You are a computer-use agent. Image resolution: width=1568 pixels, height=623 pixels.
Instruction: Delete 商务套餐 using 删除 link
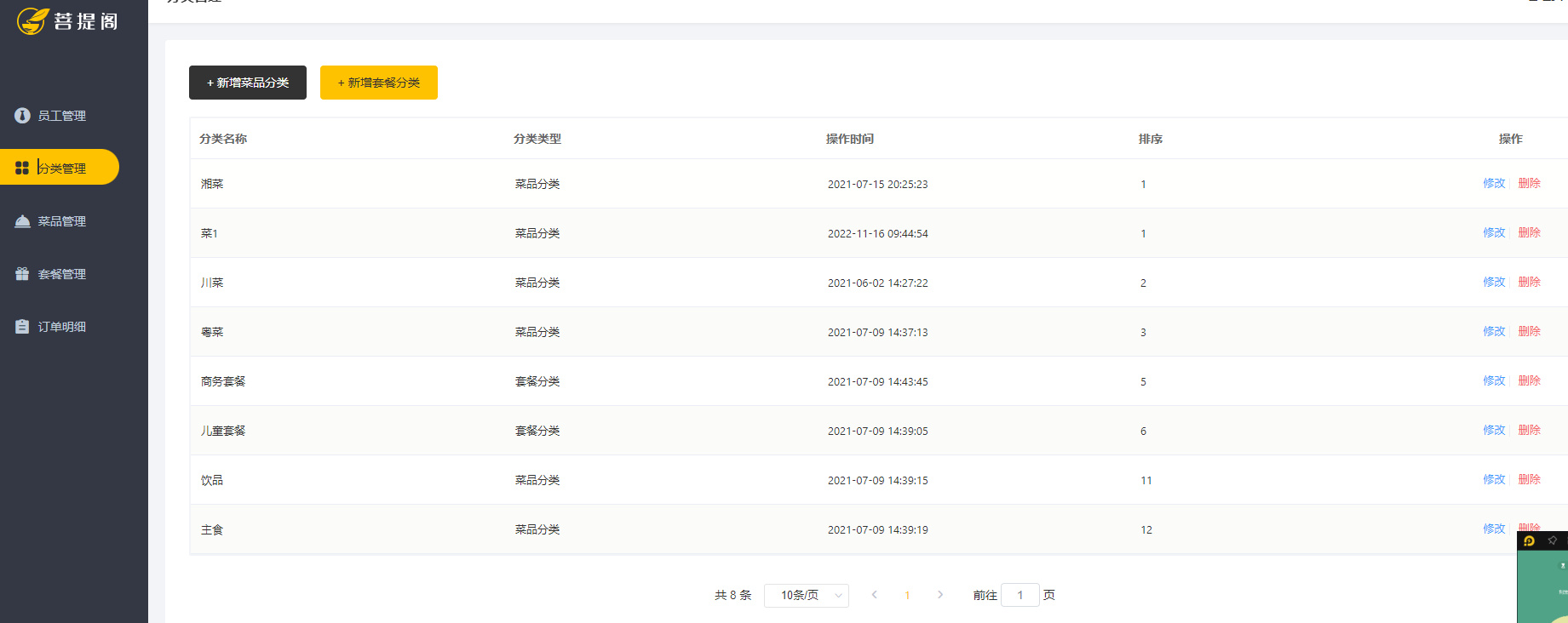point(1530,380)
